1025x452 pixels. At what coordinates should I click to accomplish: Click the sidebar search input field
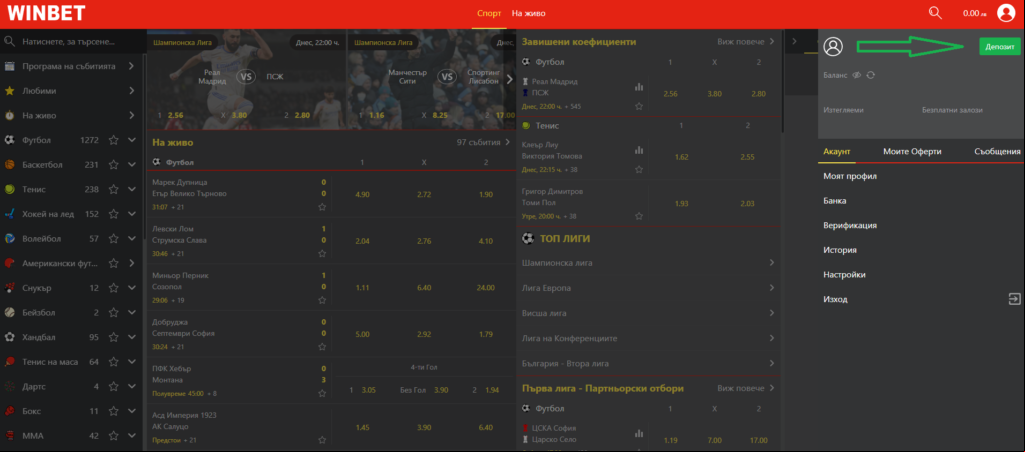pos(74,41)
